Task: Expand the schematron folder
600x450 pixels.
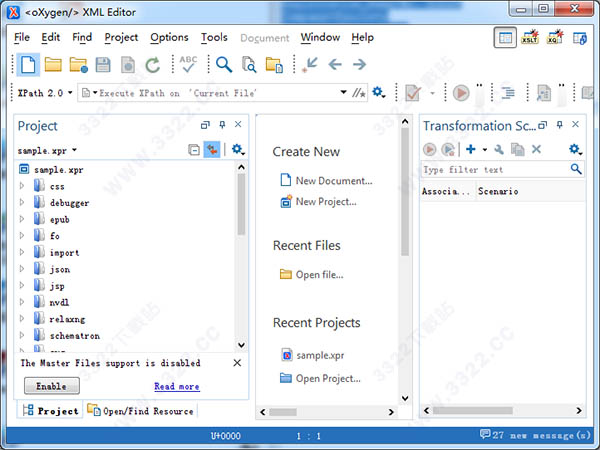Action: [x=22, y=335]
